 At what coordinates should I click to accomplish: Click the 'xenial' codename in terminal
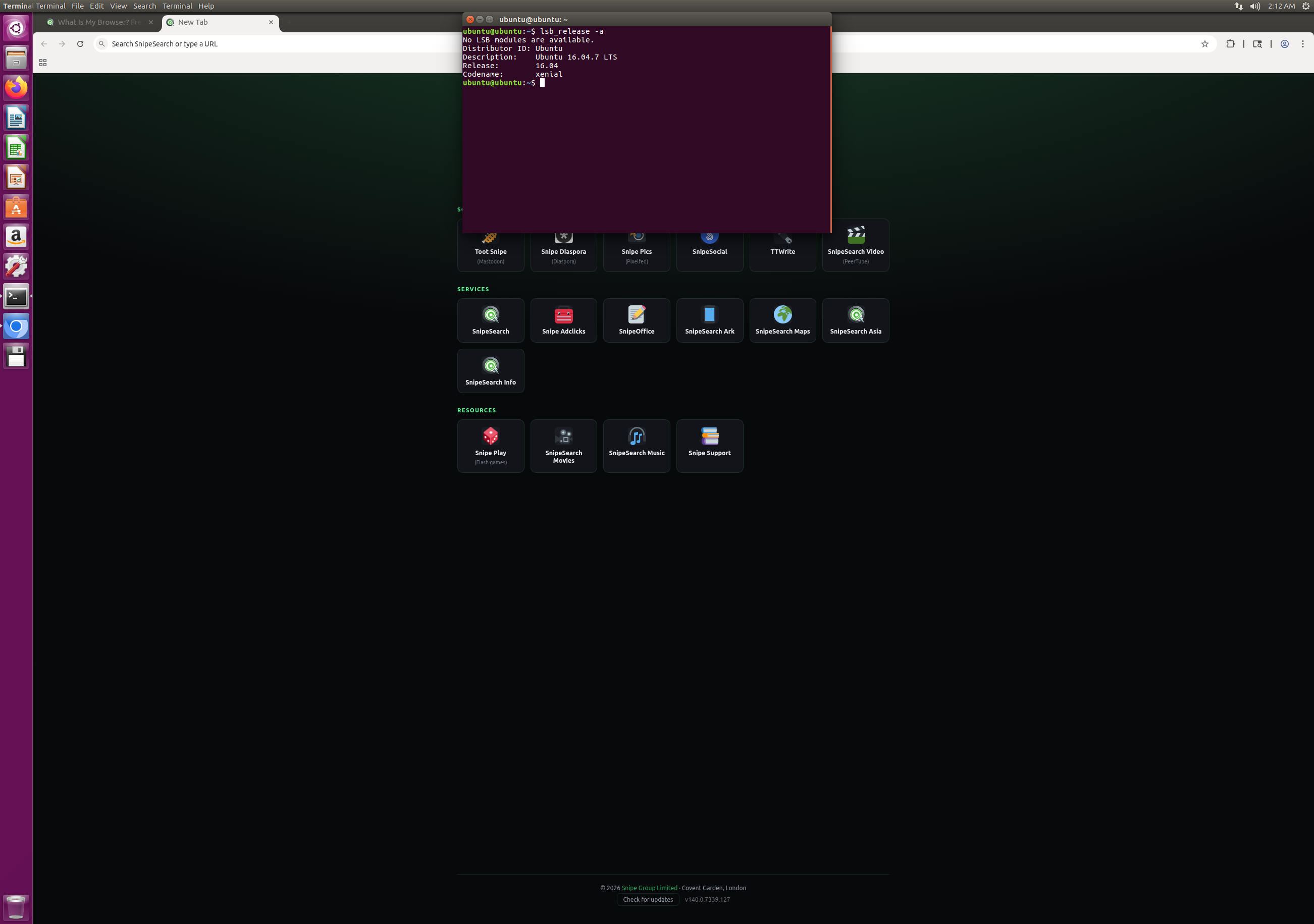(549, 74)
